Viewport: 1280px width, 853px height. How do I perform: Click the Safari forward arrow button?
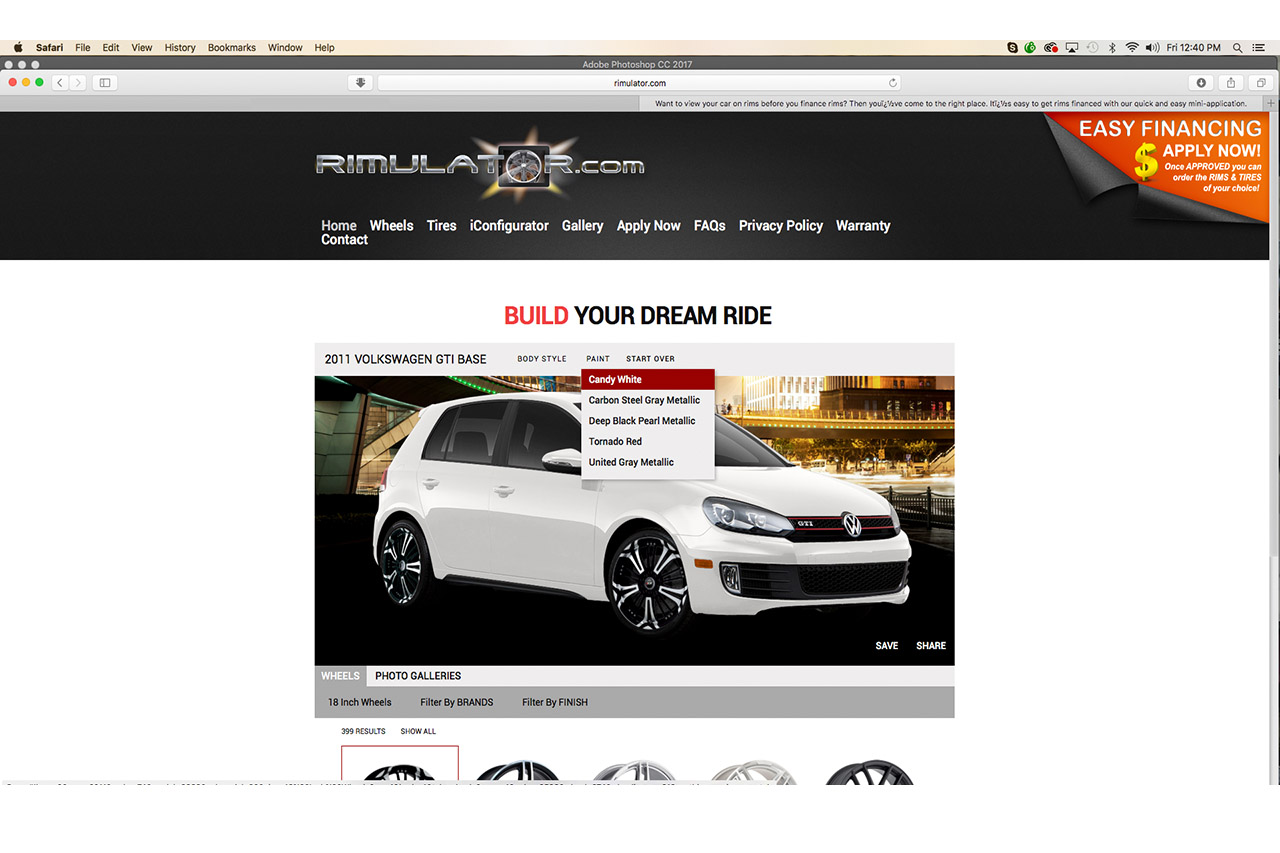point(78,83)
